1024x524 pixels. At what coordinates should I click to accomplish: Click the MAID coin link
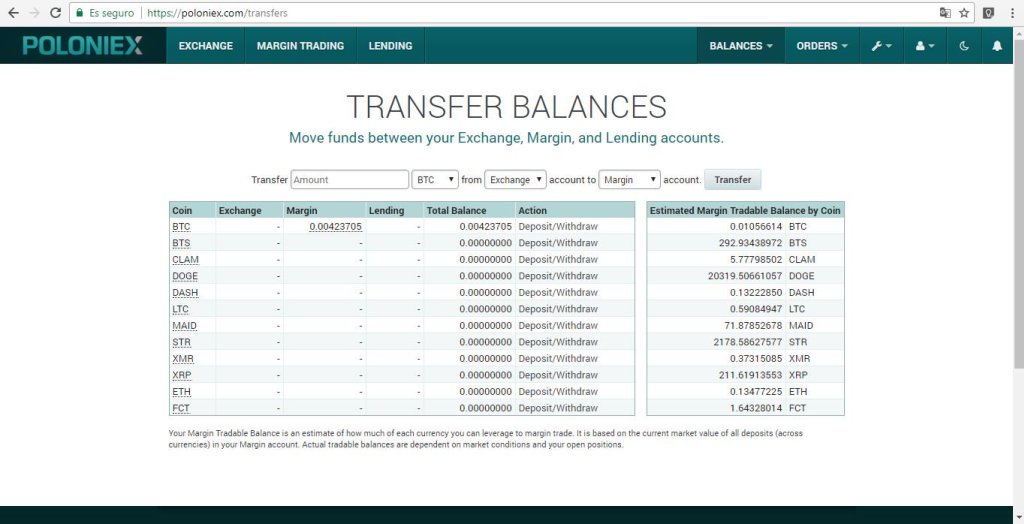[184, 325]
